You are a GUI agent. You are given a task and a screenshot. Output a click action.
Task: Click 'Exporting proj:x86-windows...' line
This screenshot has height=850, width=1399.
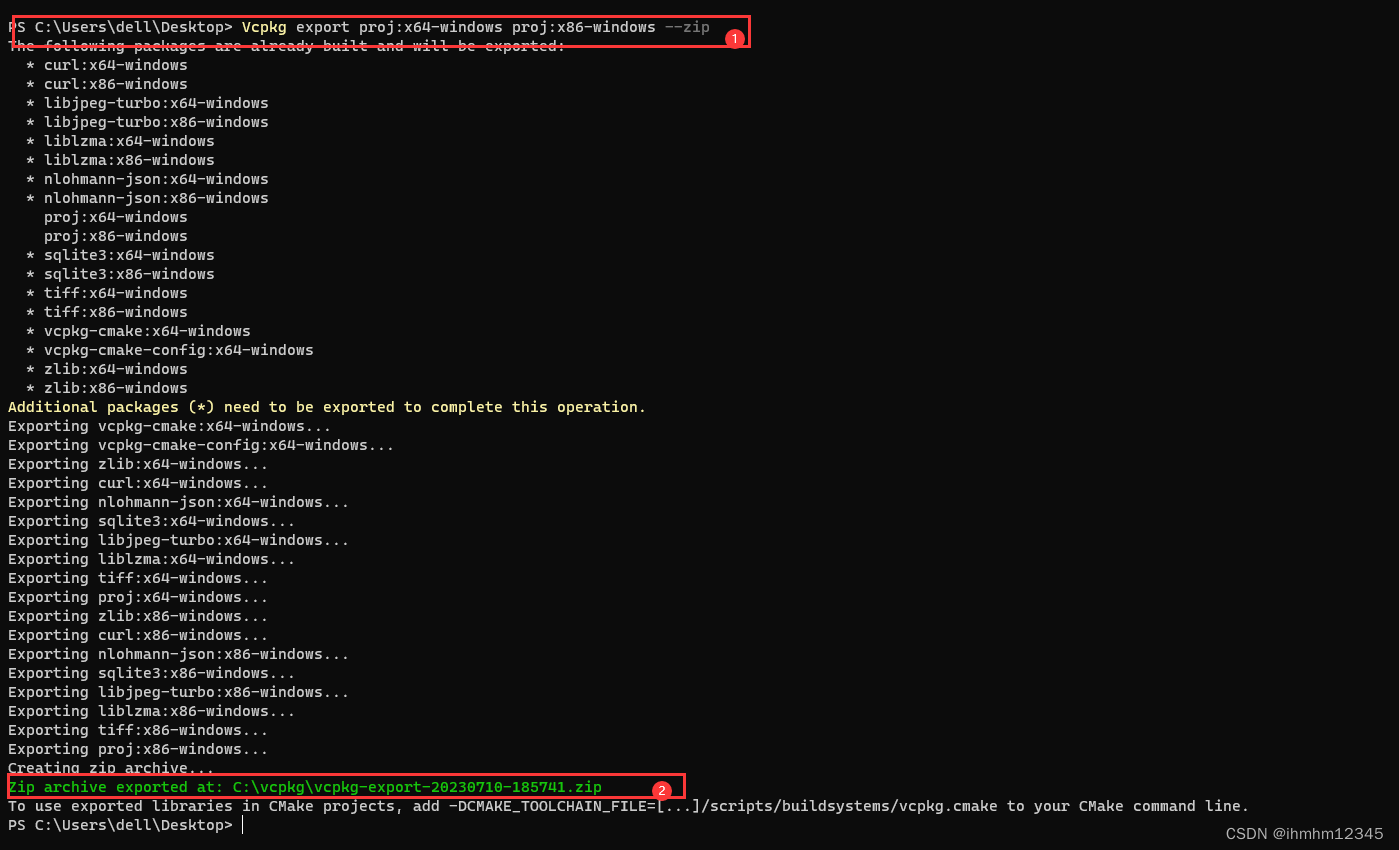(138, 749)
